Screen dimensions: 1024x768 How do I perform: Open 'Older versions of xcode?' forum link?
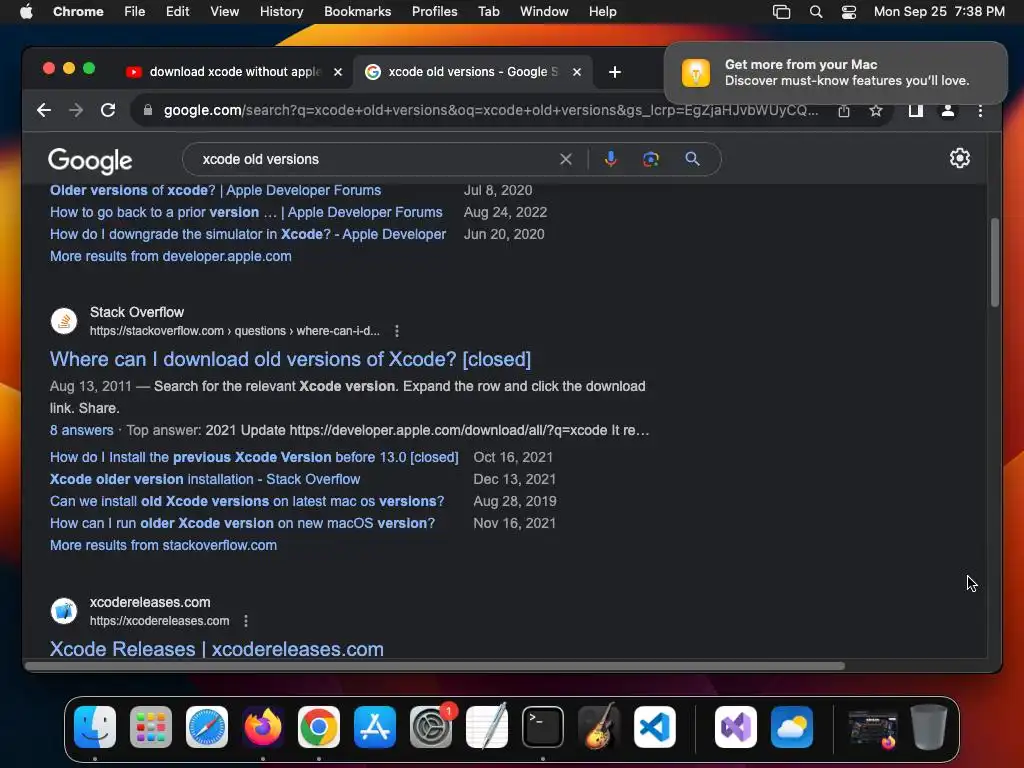coord(216,191)
